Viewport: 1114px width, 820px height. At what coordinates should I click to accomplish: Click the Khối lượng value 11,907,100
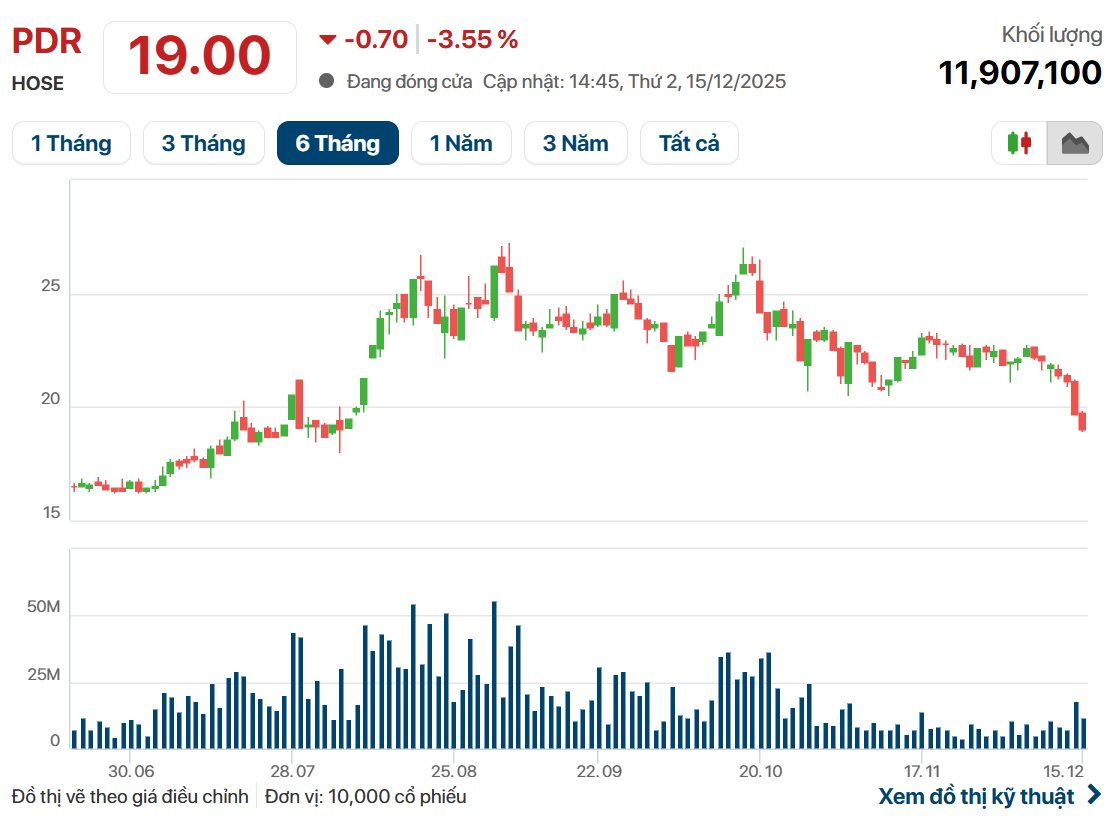coord(1019,73)
